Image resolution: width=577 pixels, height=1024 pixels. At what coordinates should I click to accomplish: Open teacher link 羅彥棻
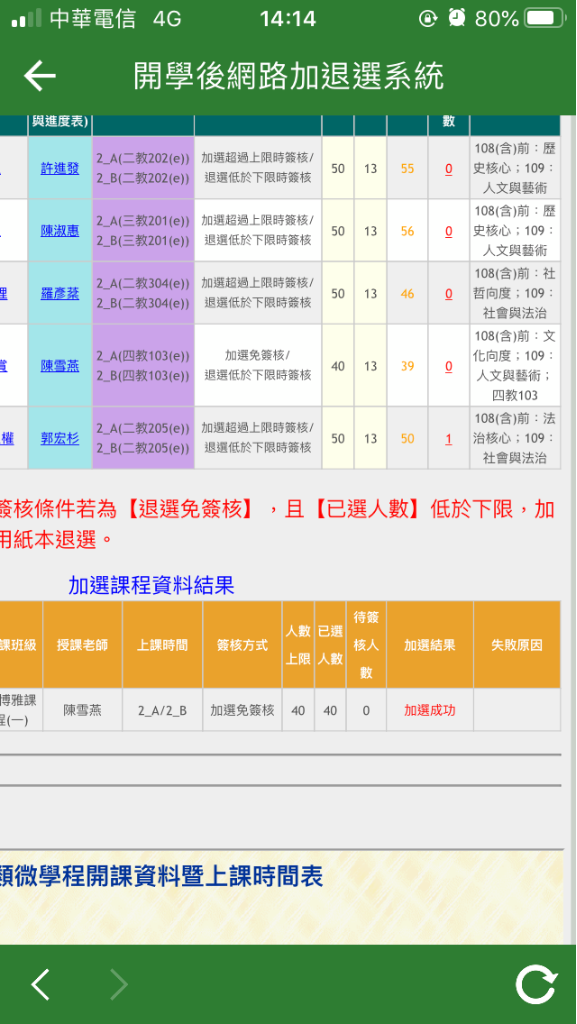(60, 293)
